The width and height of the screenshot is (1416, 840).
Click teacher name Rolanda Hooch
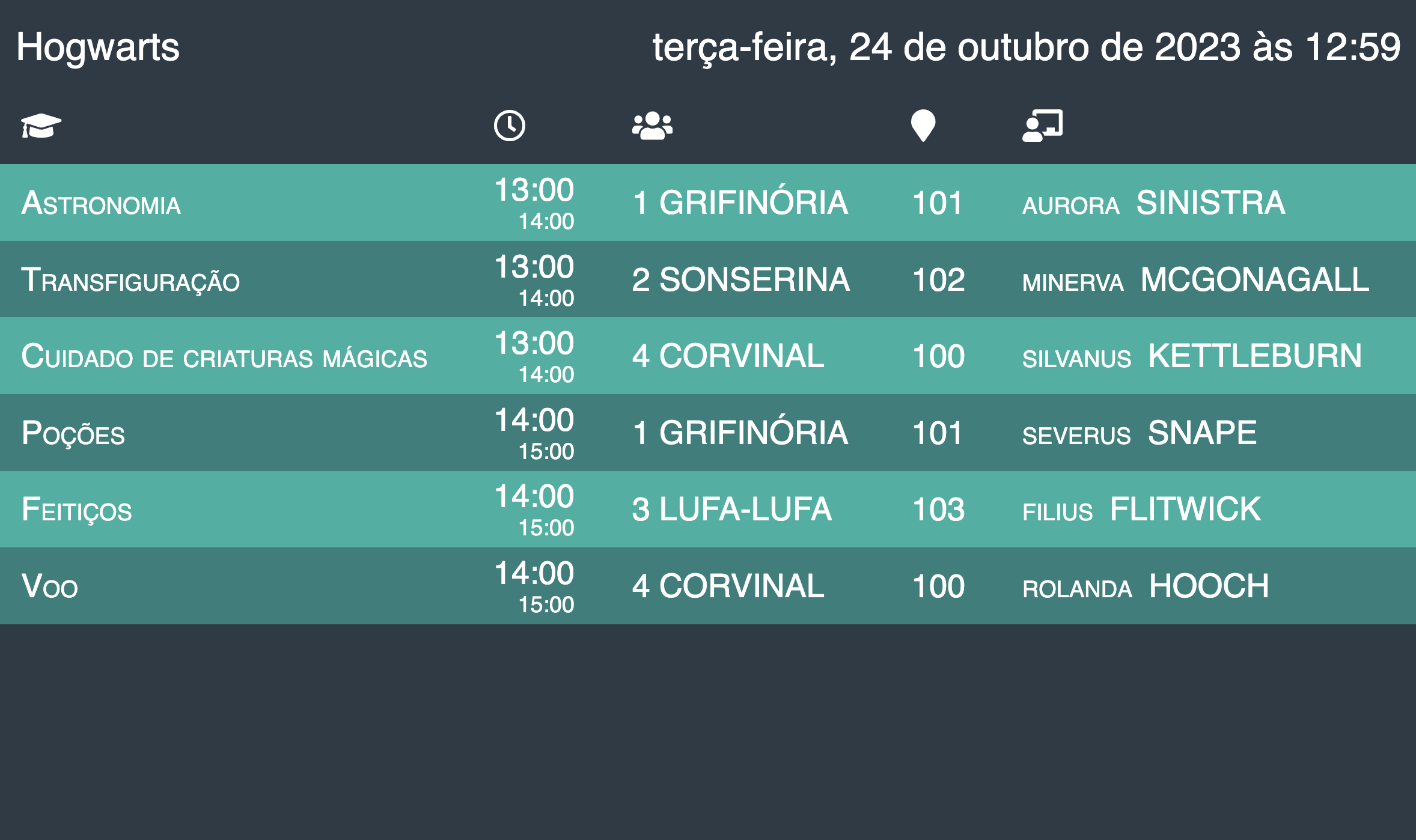[x=1146, y=586]
